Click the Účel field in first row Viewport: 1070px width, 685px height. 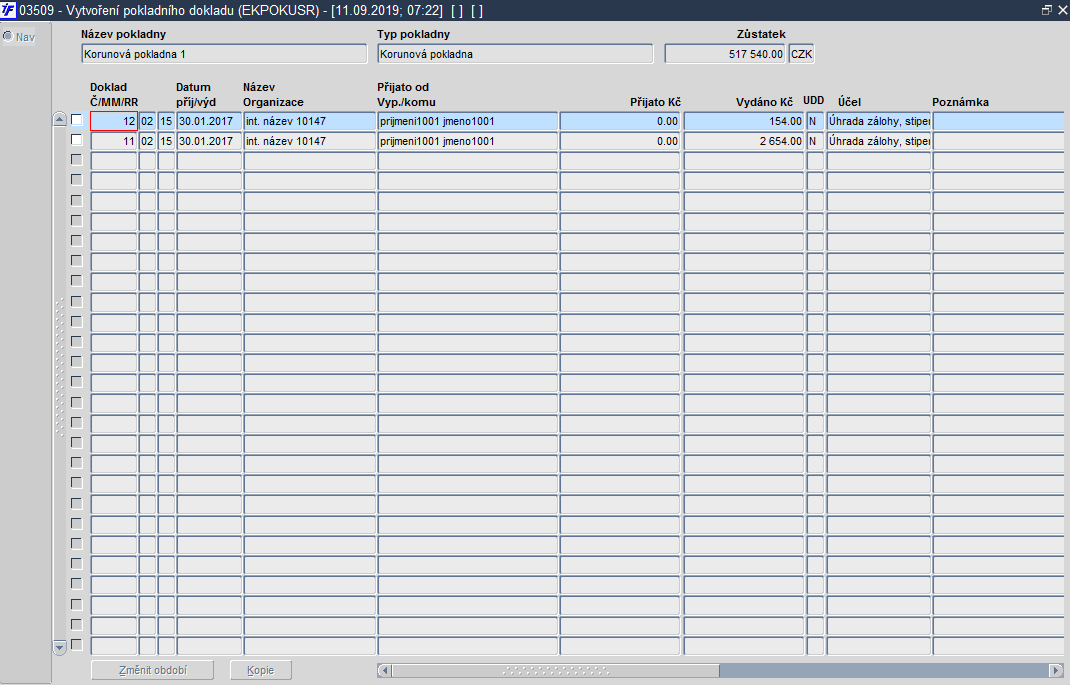pyautogui.click(x=879, y=121)
